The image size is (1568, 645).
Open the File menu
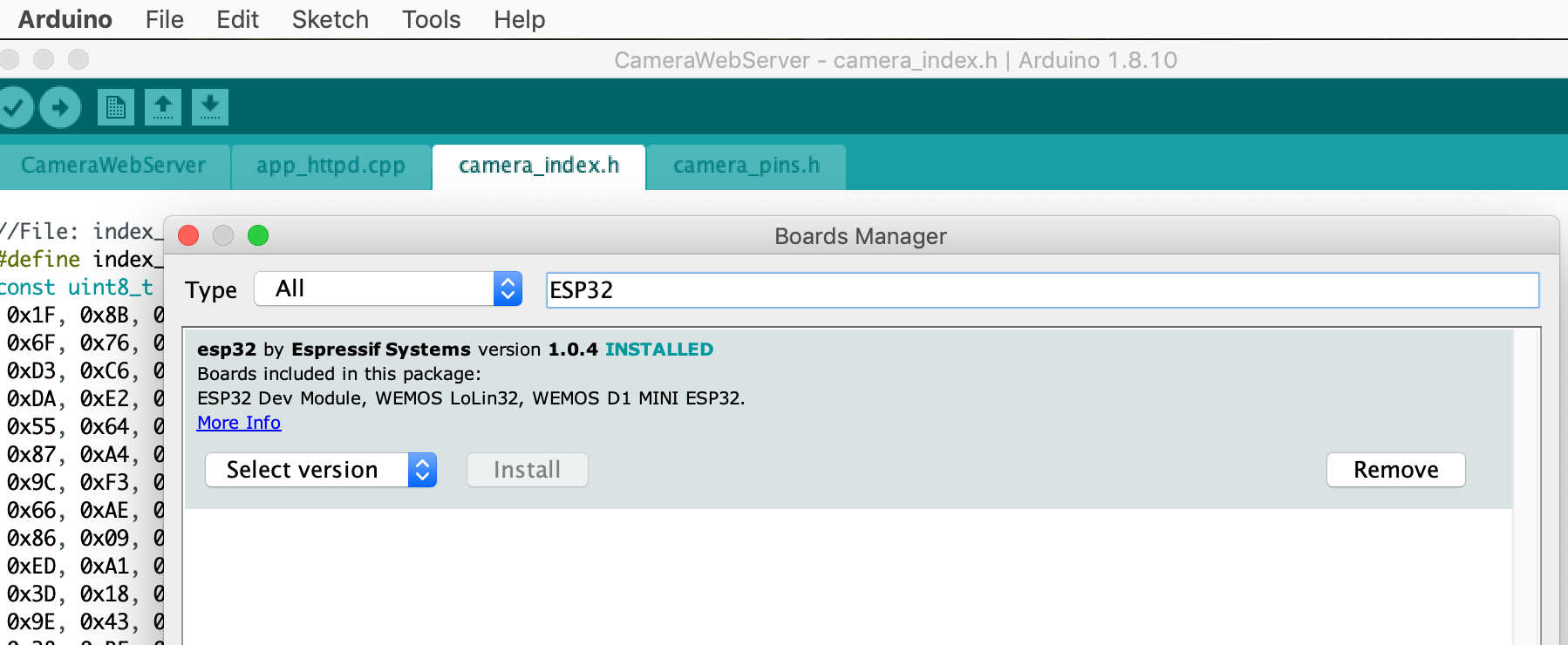click(164, 19)
